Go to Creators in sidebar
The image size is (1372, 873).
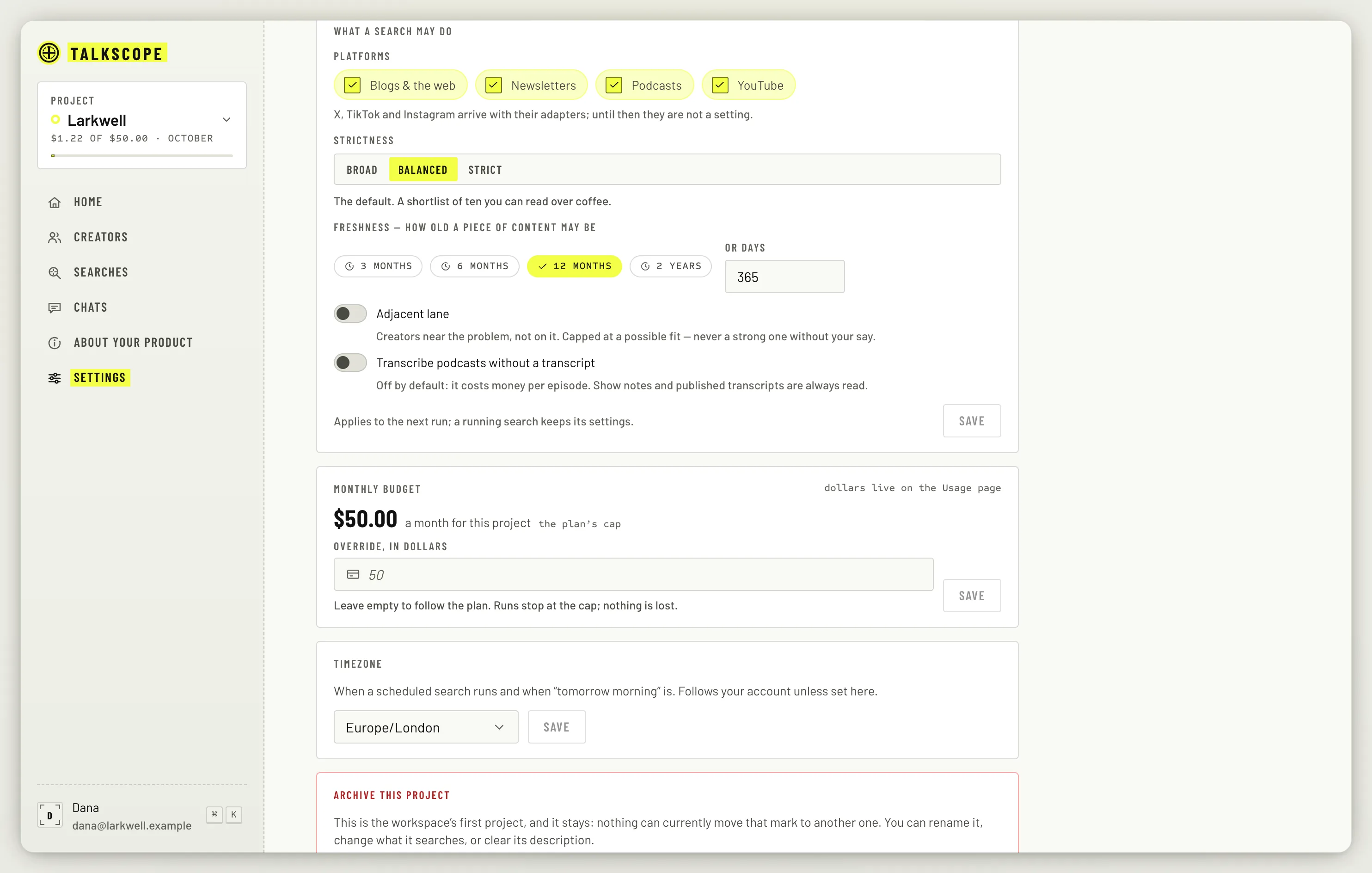[101, 237]
